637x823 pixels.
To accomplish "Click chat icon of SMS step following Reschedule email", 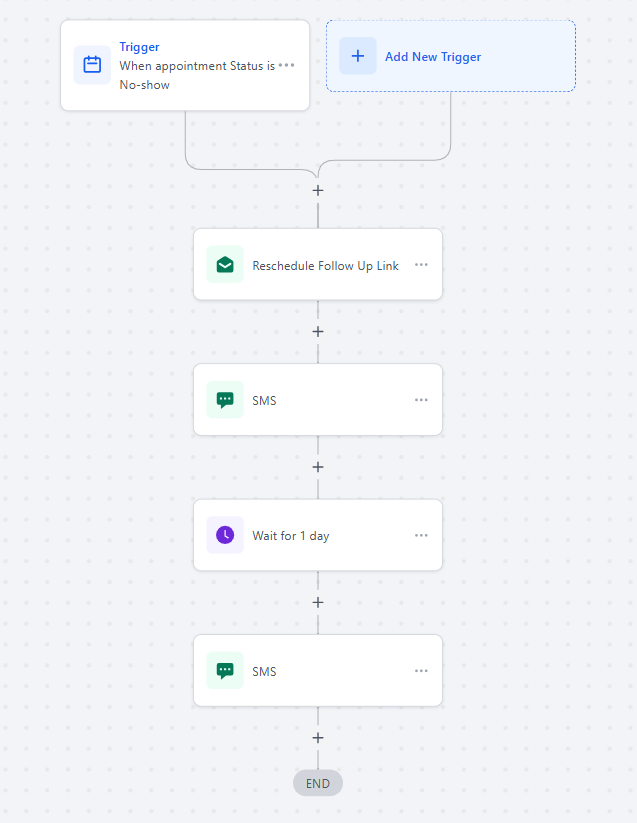I will click(x=225, y=400).
